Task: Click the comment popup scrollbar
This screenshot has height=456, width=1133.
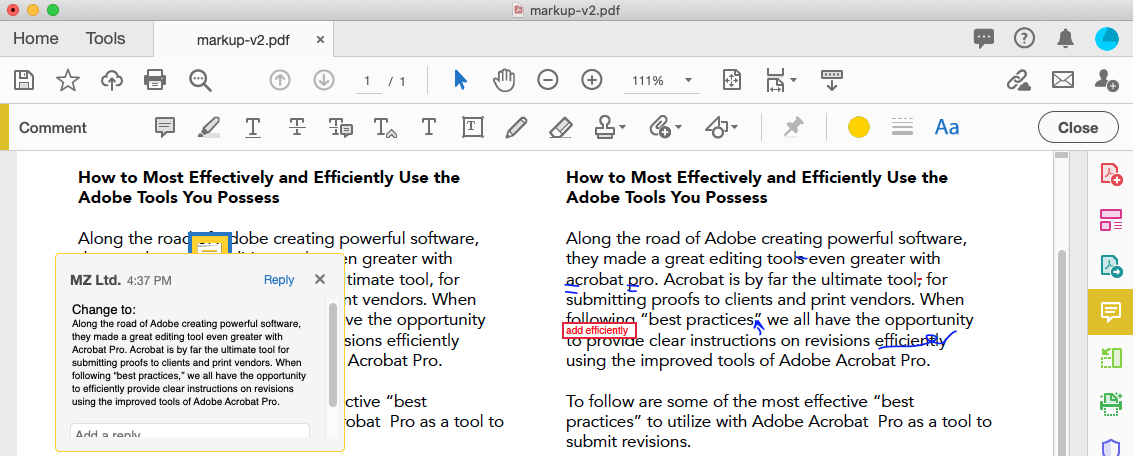Action: pos(332,354)
